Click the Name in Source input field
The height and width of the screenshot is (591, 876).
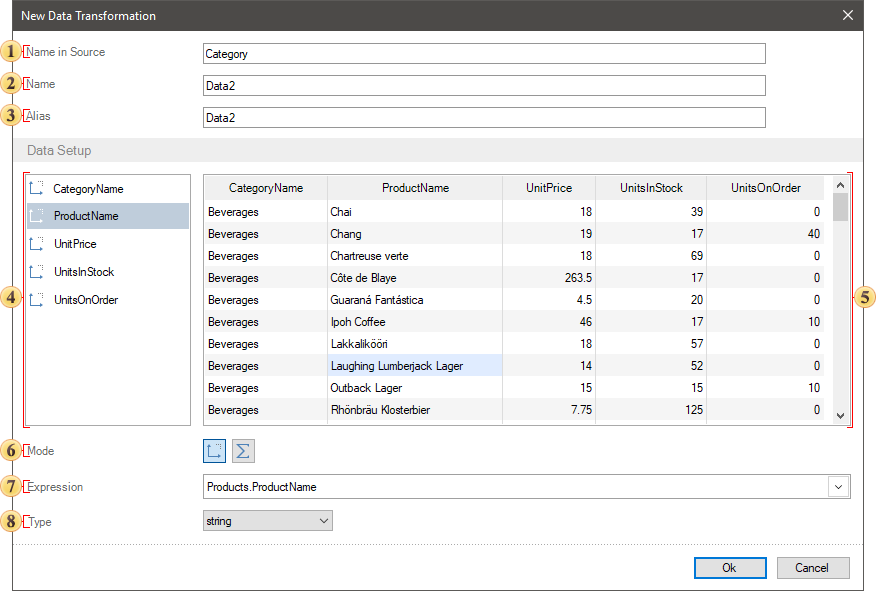[484, 54]
